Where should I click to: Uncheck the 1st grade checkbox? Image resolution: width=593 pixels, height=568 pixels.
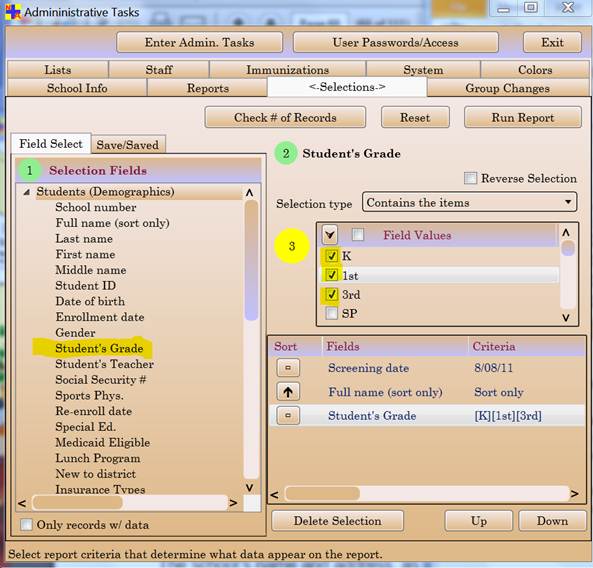click(332, 275)
